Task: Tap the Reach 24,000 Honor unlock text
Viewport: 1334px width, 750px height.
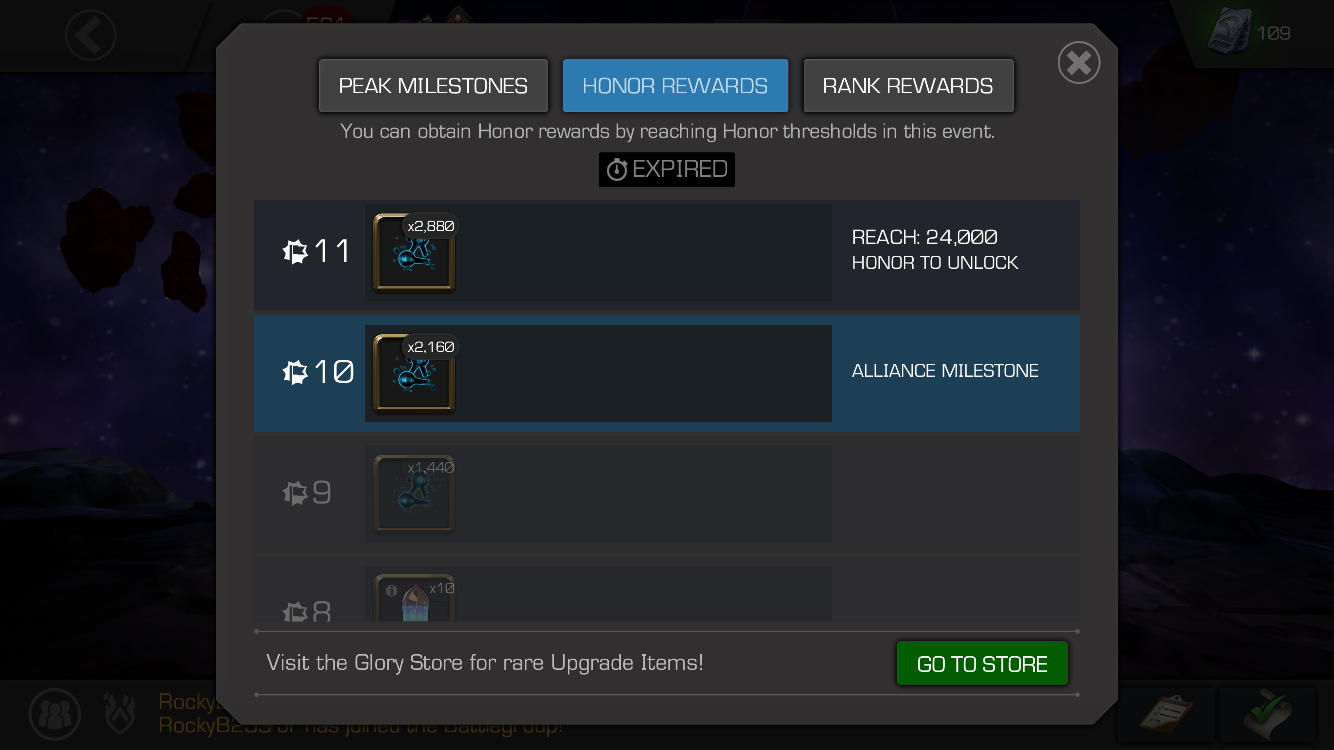Action: click(935, 249)
